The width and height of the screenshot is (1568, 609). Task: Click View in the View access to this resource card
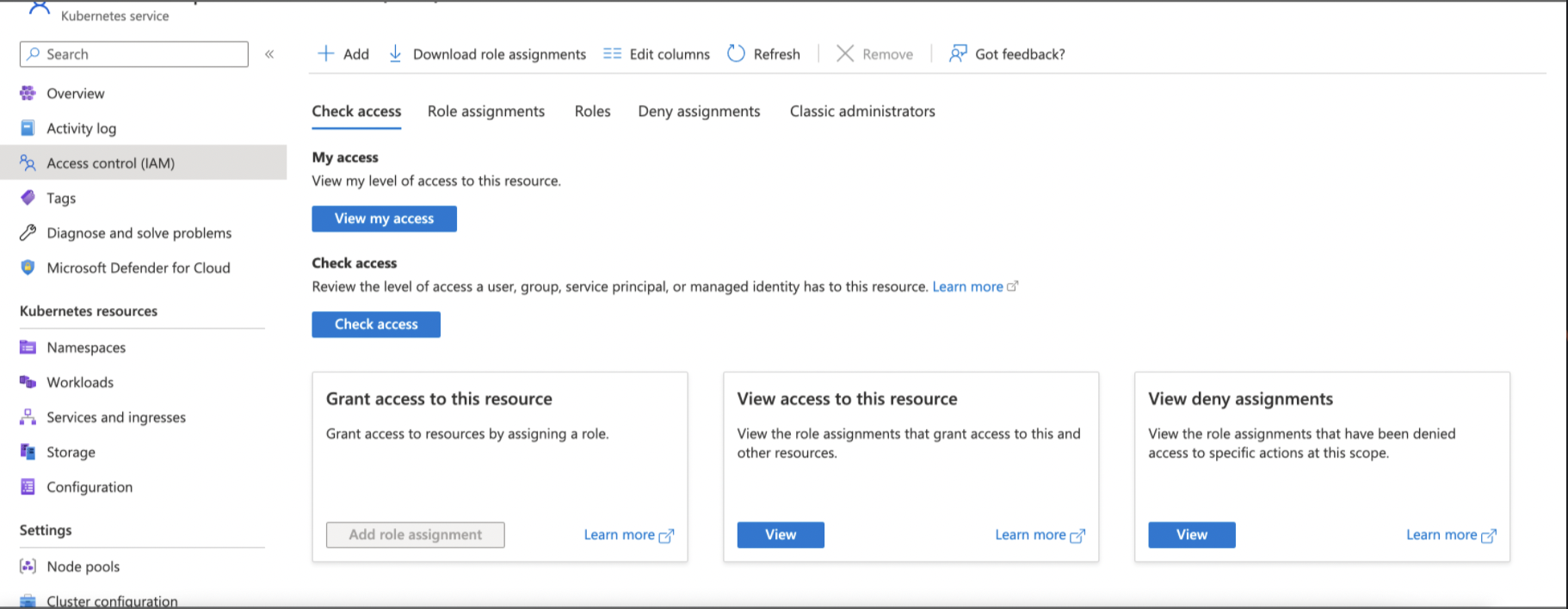tap(781, 535)
